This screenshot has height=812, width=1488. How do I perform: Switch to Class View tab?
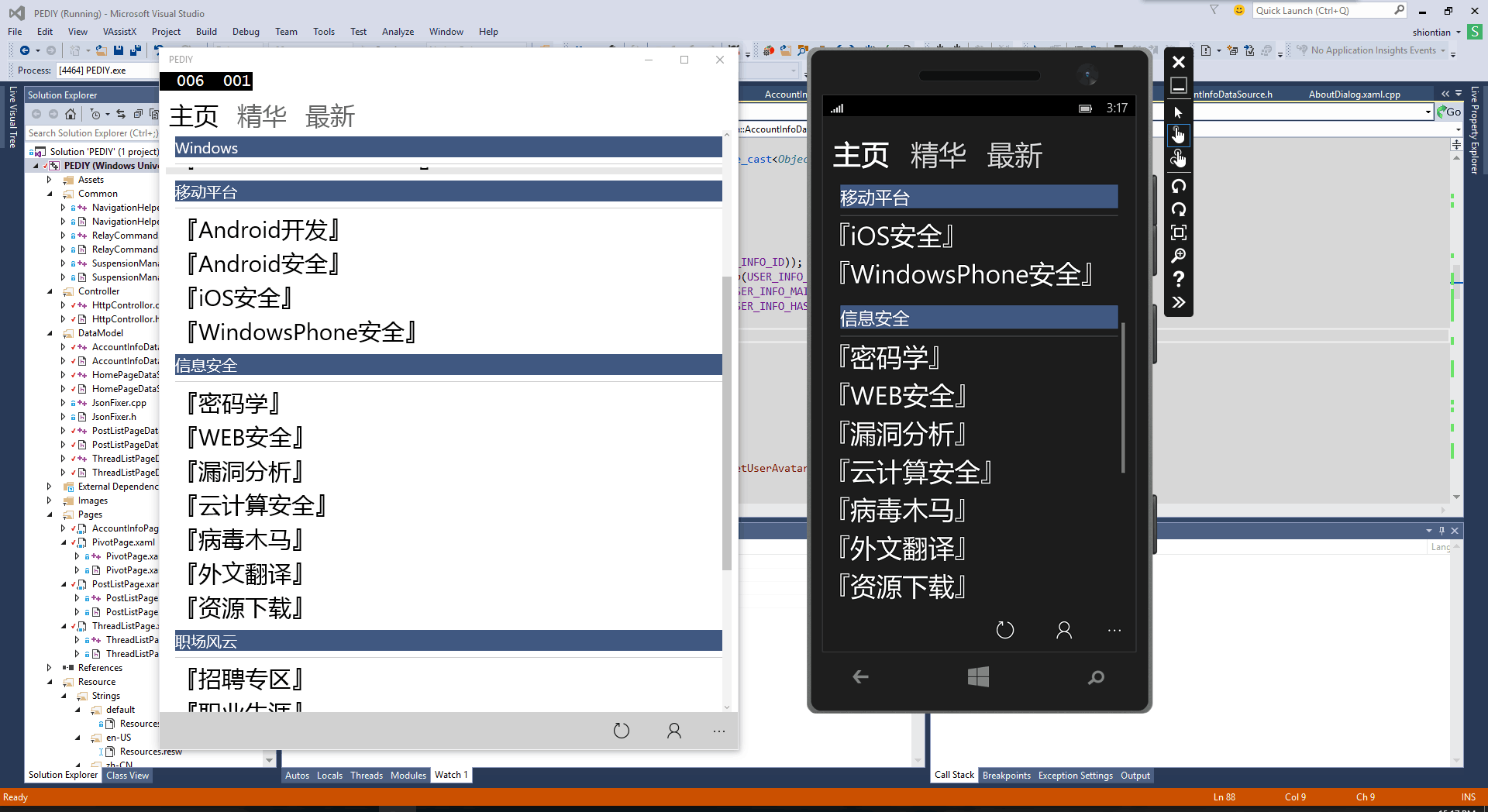click(x=127, y=775)
